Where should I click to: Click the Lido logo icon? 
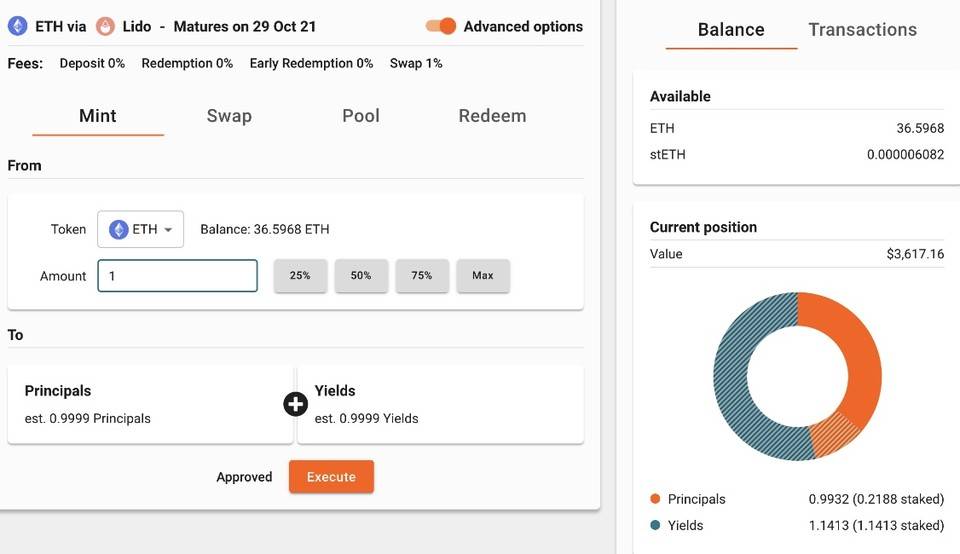tap(105, 26)
